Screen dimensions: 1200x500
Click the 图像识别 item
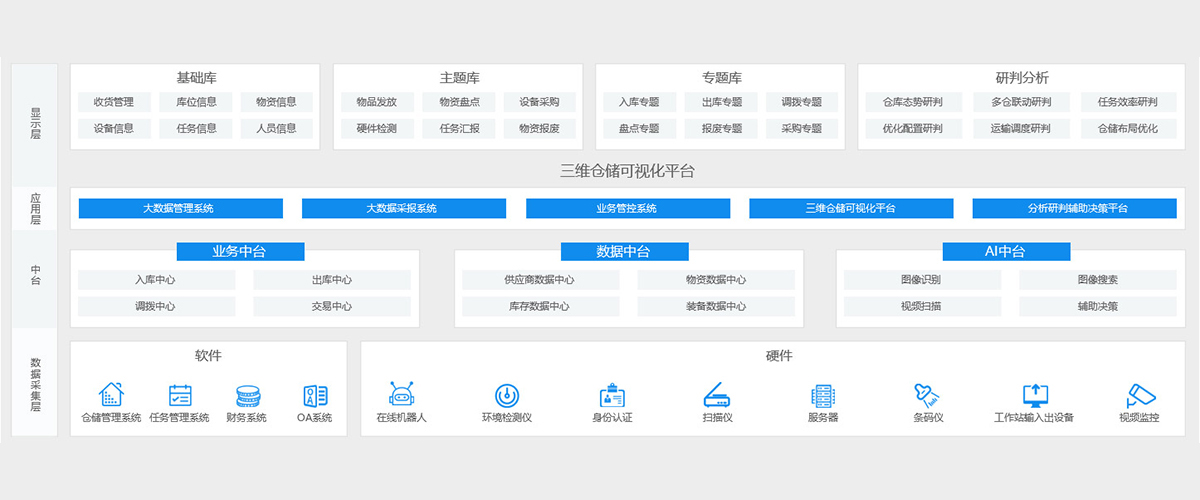point(922,280)
